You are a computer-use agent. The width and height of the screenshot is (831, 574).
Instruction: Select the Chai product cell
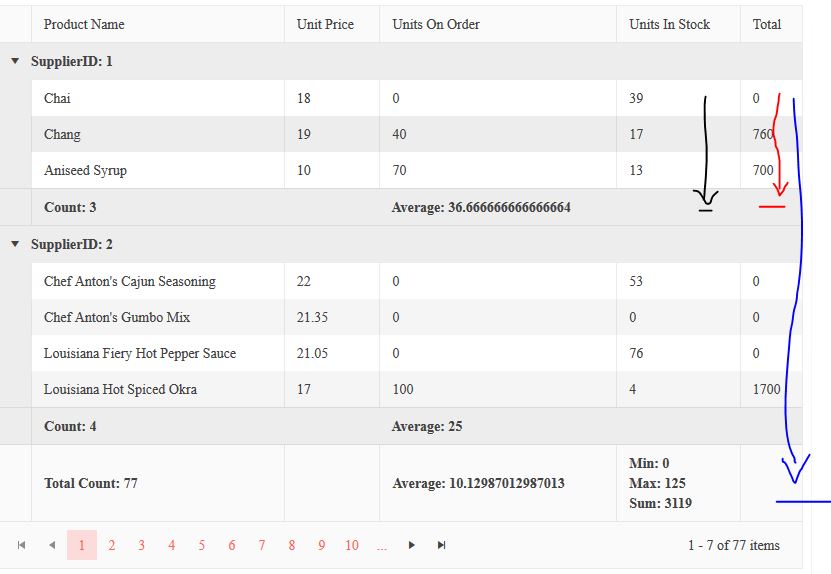(57, 98)
